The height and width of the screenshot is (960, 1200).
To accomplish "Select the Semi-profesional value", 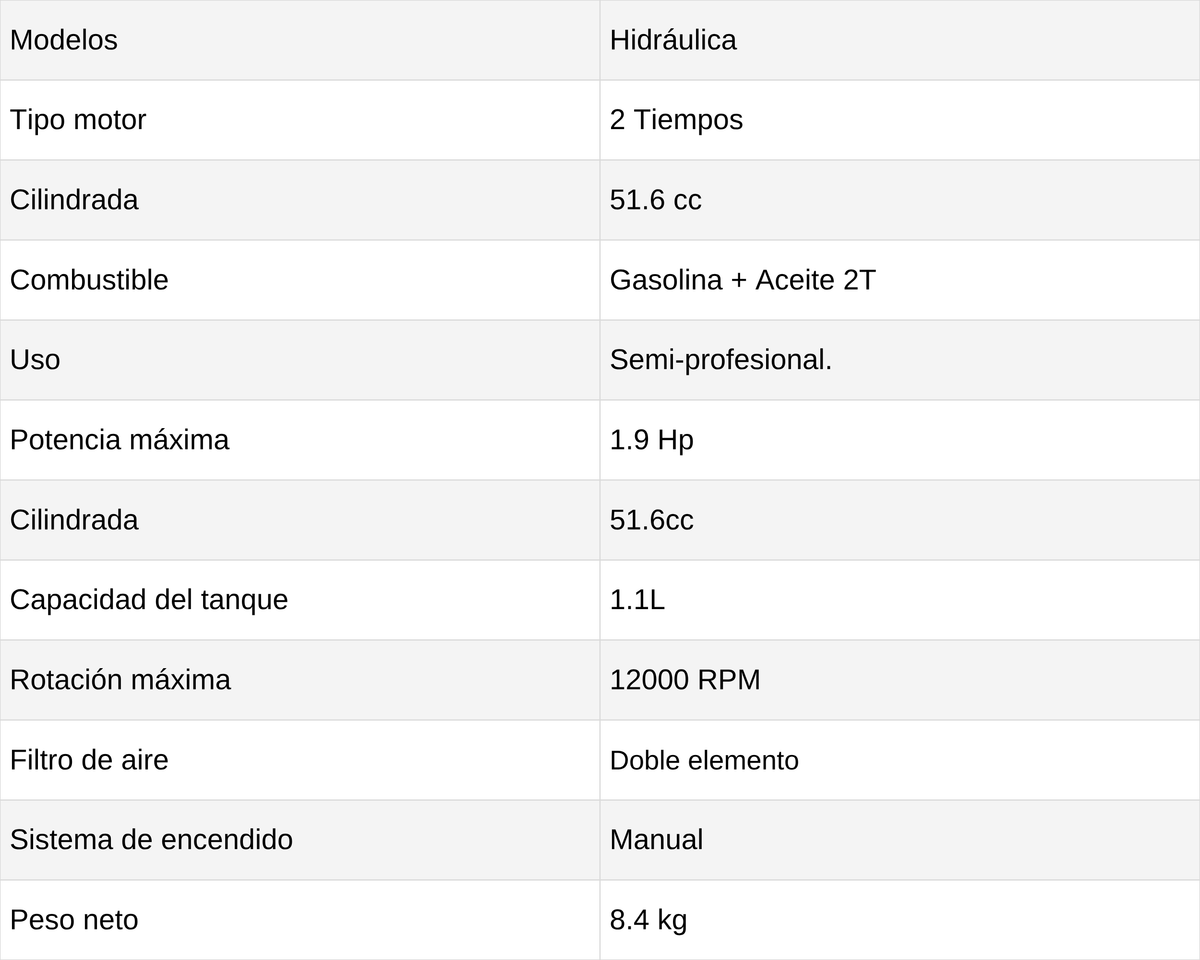I will 721,360.
